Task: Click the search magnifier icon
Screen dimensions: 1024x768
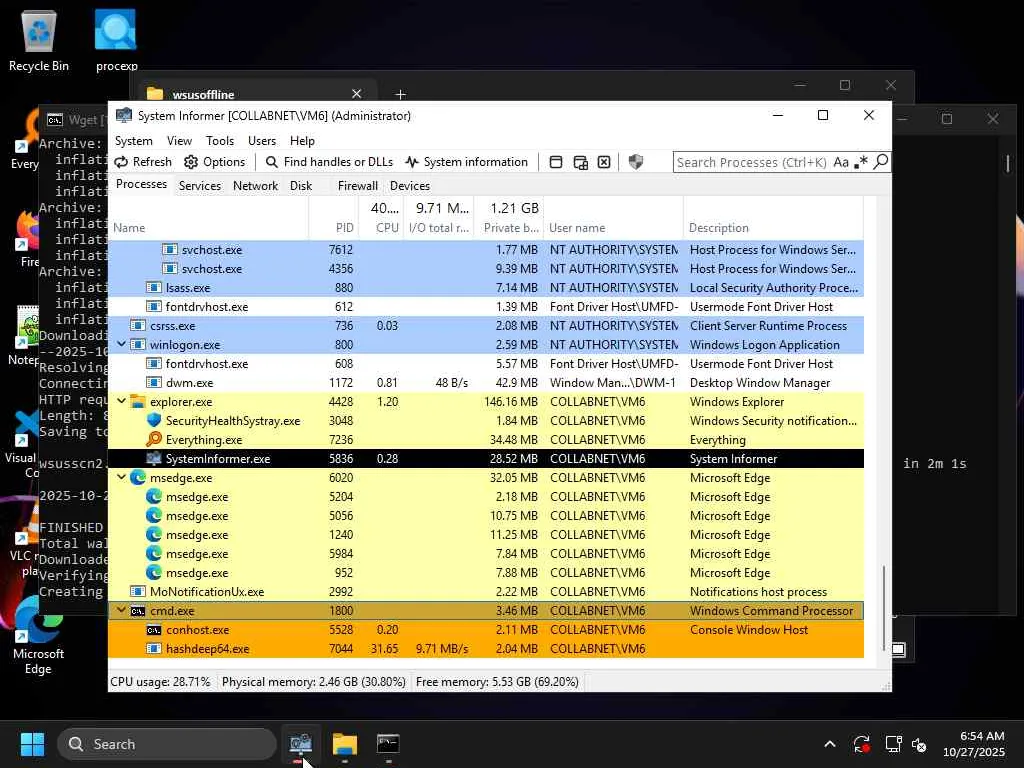Action: tap(881, 161)
